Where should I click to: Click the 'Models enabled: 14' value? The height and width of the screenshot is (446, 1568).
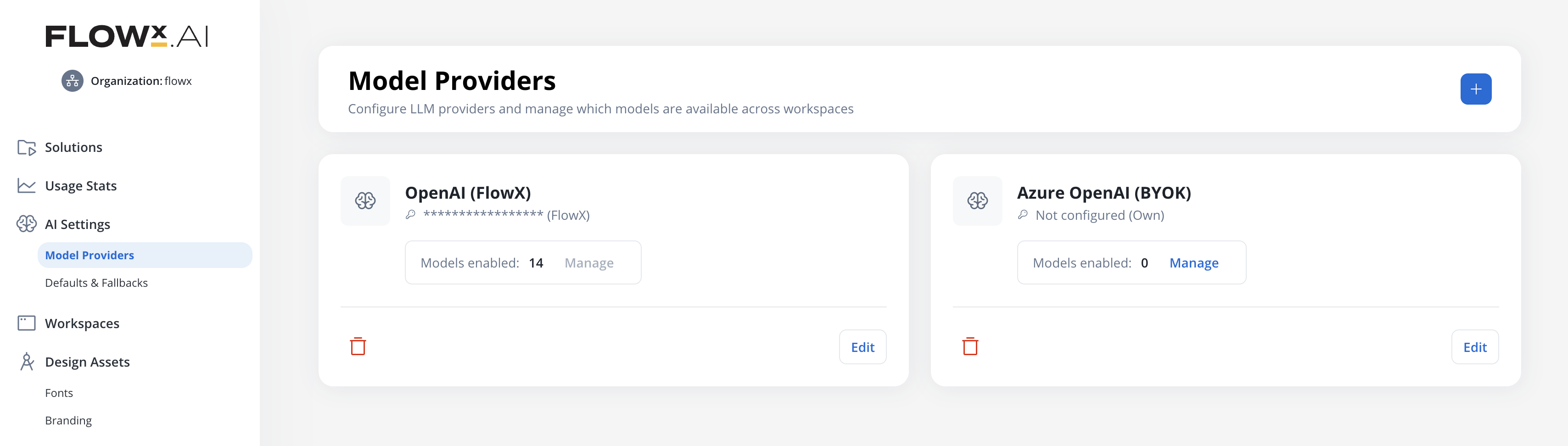pos(536,263)
